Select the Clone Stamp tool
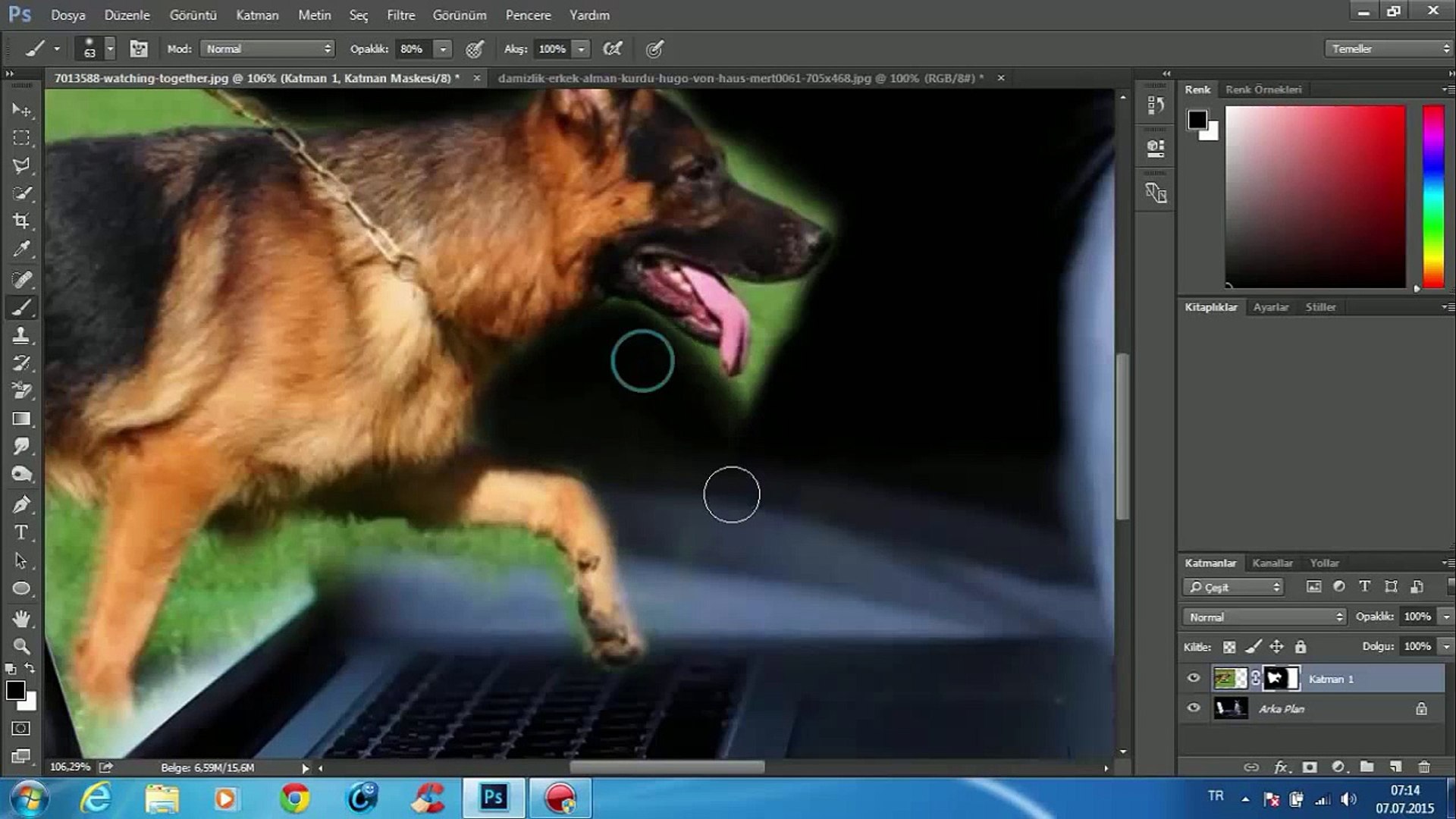 21,335
